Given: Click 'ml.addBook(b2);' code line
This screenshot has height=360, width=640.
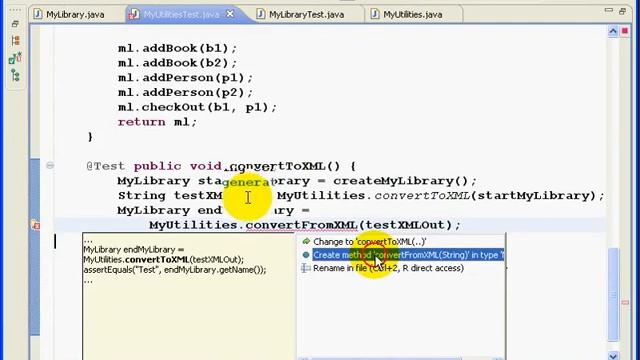Looking at the screenshot, I should (x=177, y=63).
